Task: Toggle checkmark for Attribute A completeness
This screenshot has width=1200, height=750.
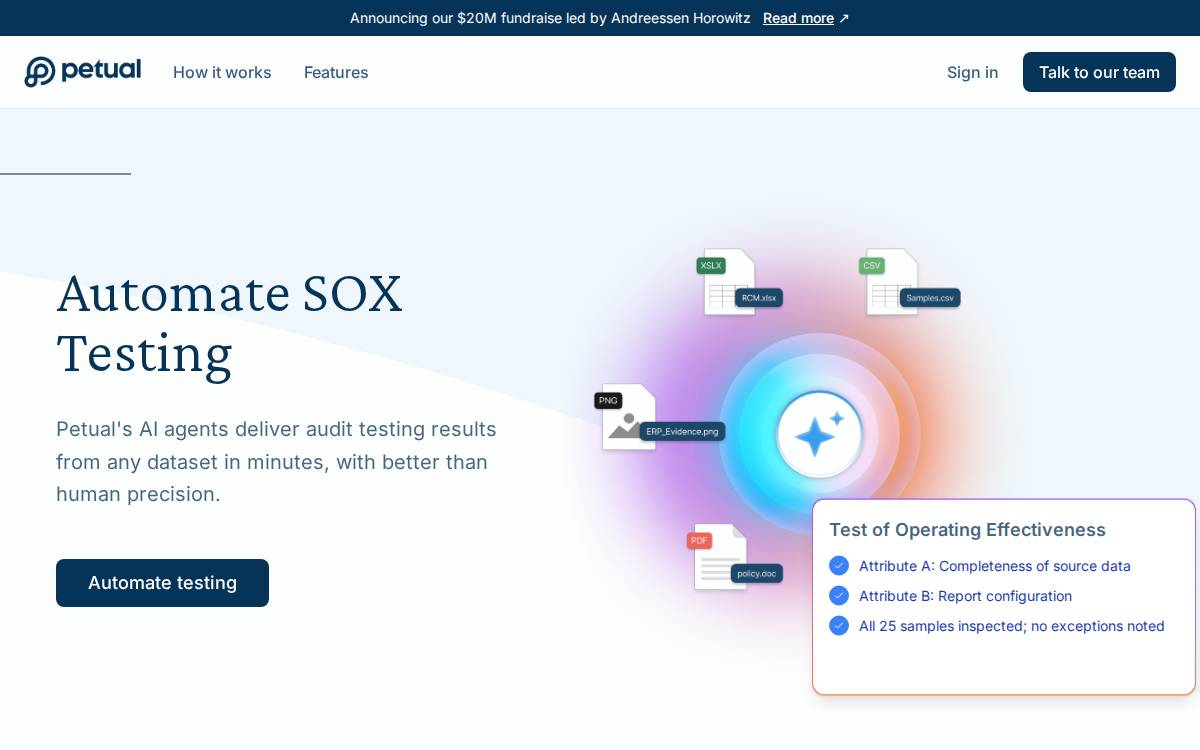Action: (x=839, y=566)
